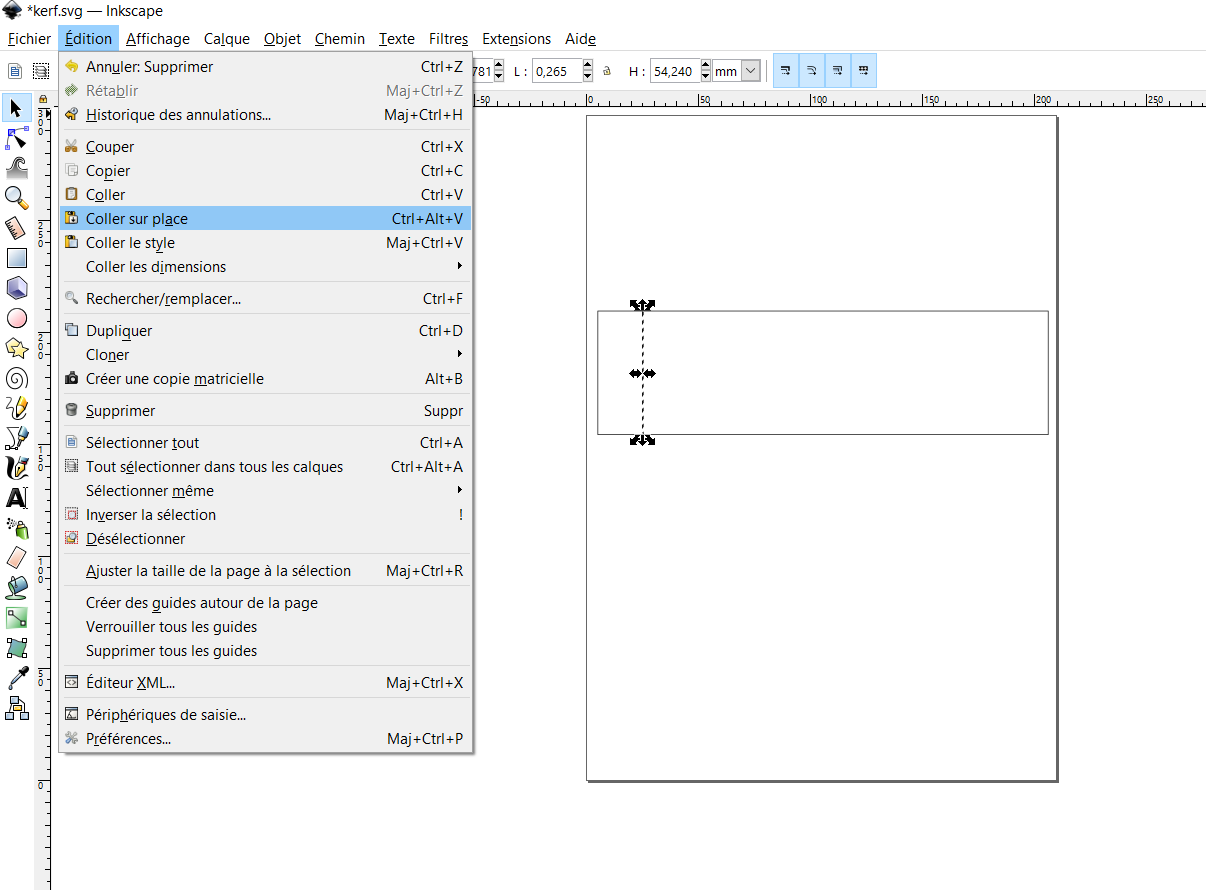Click the H height spinner arrows
The height and width of the screenshot is (890, 1206).
pos(706,71)
